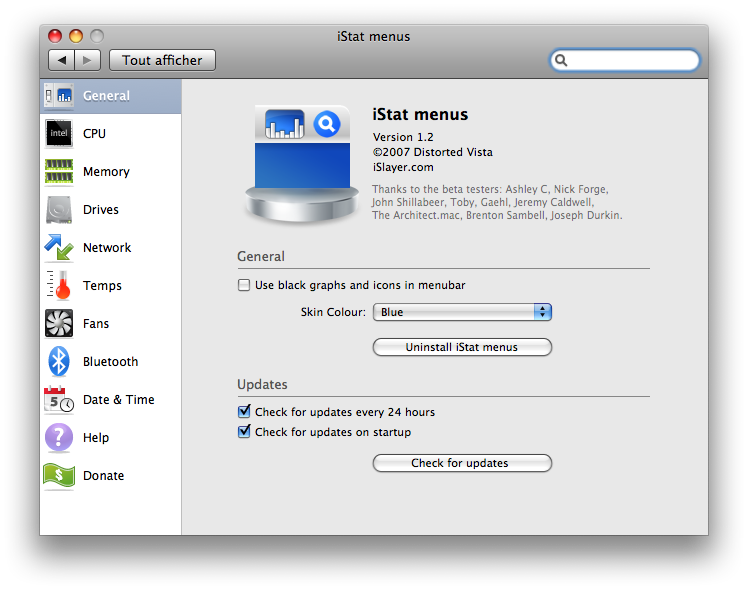
Task: Click the Donate money icon
Action: 59,475
